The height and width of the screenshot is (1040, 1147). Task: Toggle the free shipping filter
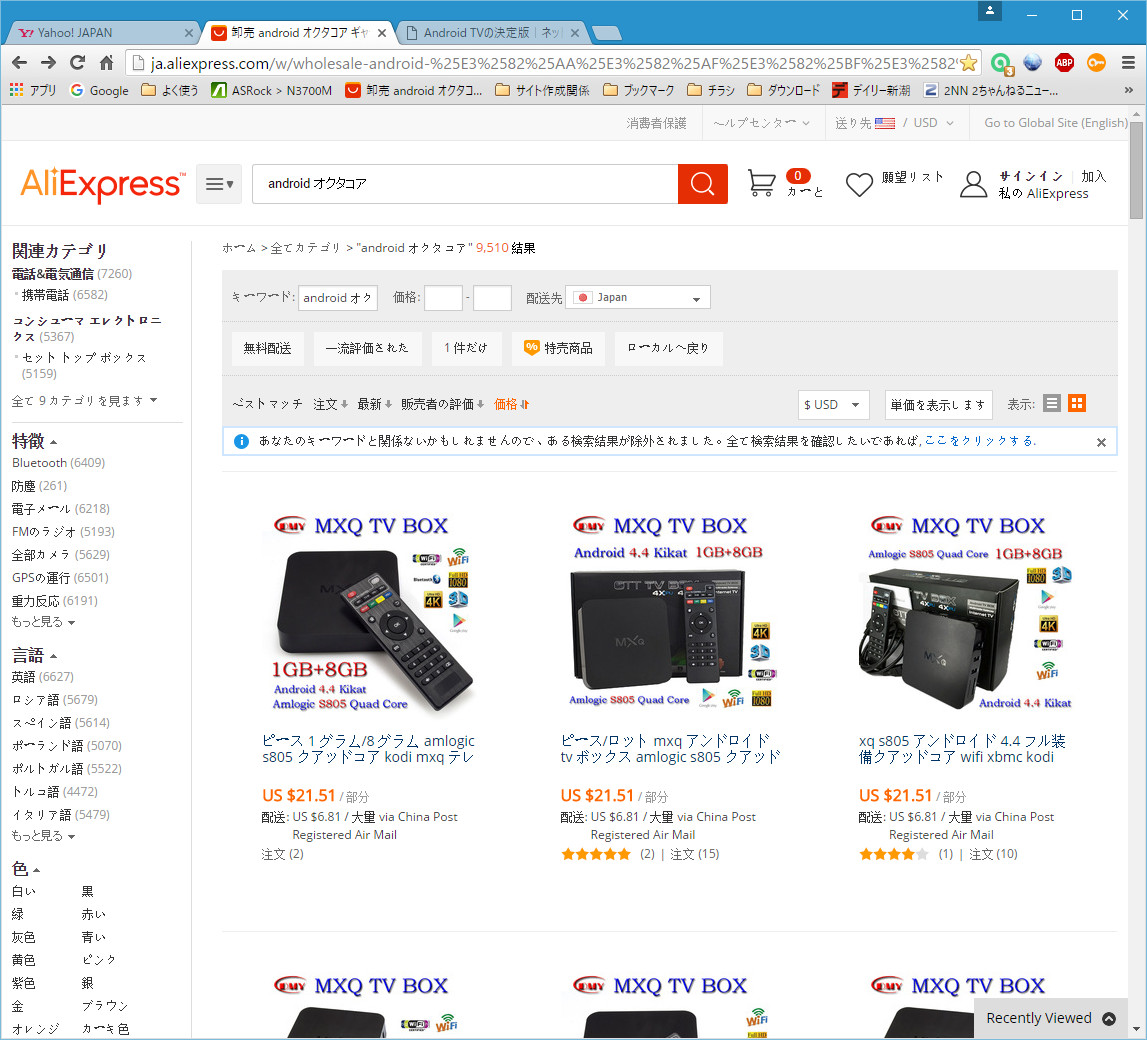pos(267,348)
